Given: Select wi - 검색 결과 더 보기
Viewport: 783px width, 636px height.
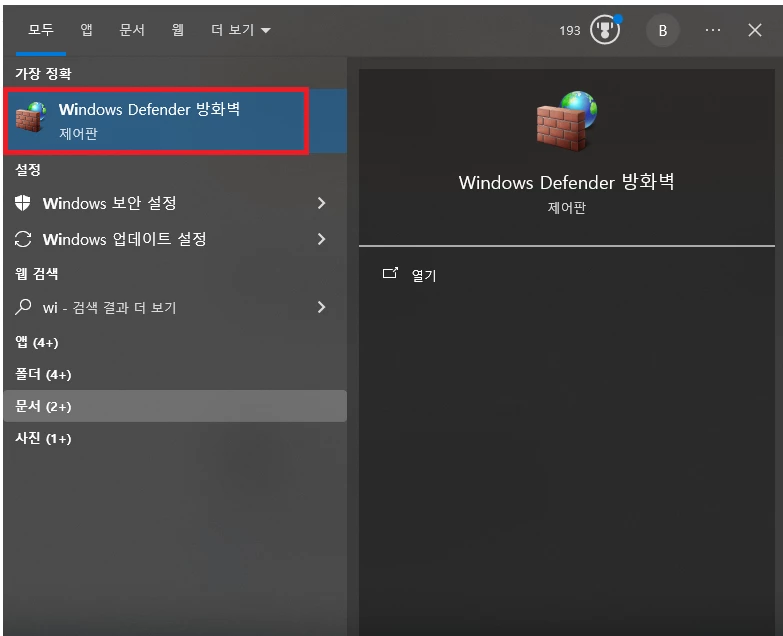Looking at the screenshot, I should 175,307.
